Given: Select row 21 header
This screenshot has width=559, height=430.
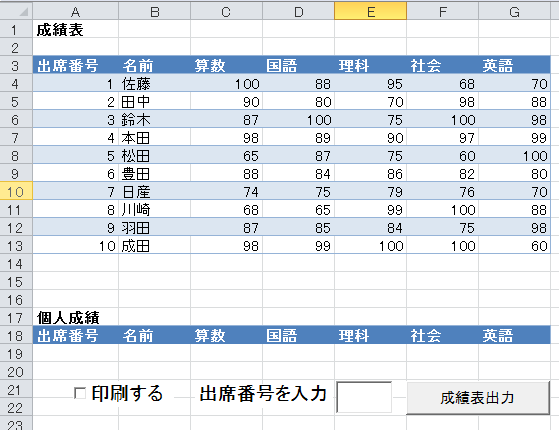Looking at the screenshot, I should pyautogui.click(x=16, y=389).
